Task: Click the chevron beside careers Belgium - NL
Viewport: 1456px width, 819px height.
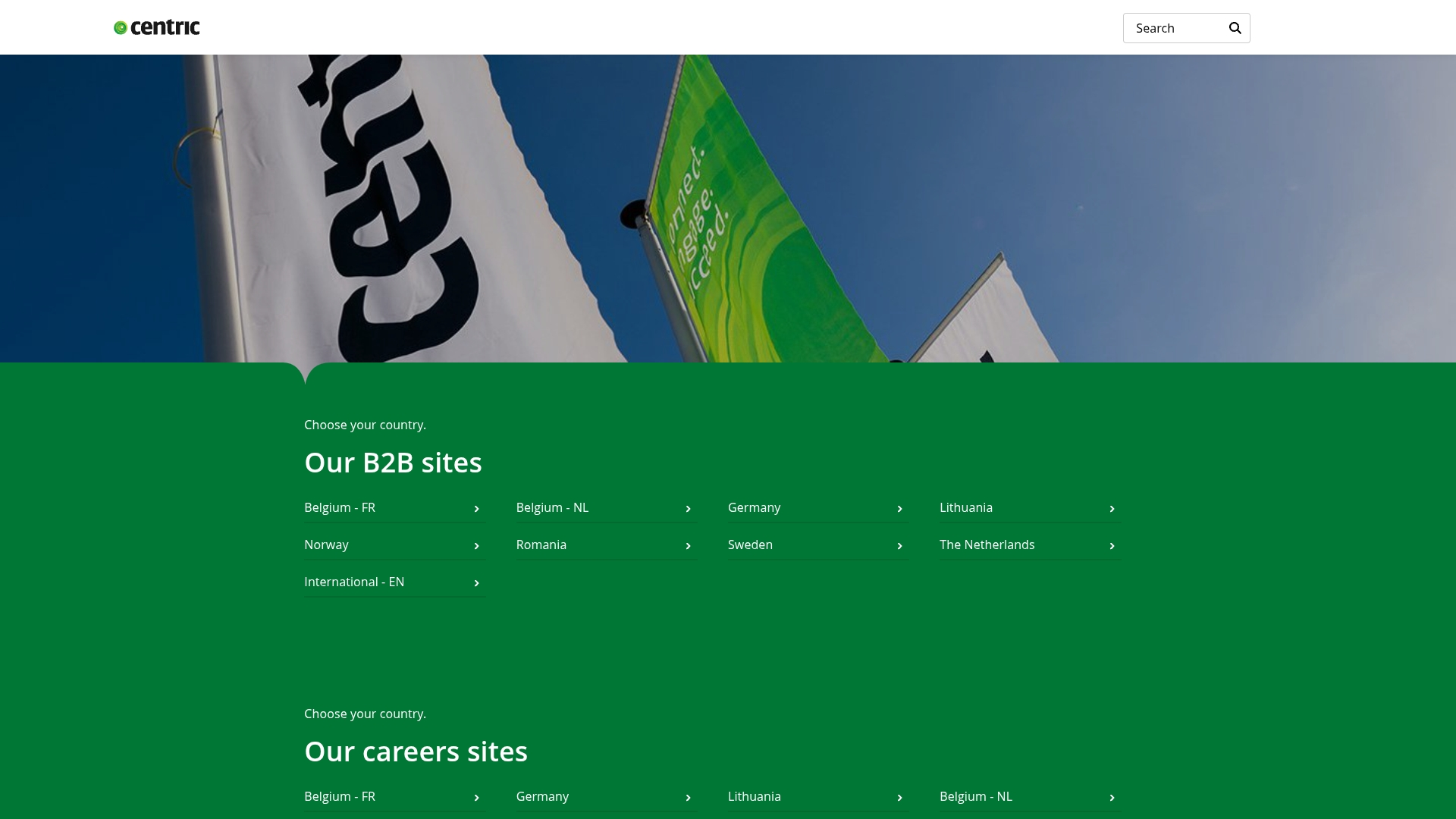Action: [1112, 798]
